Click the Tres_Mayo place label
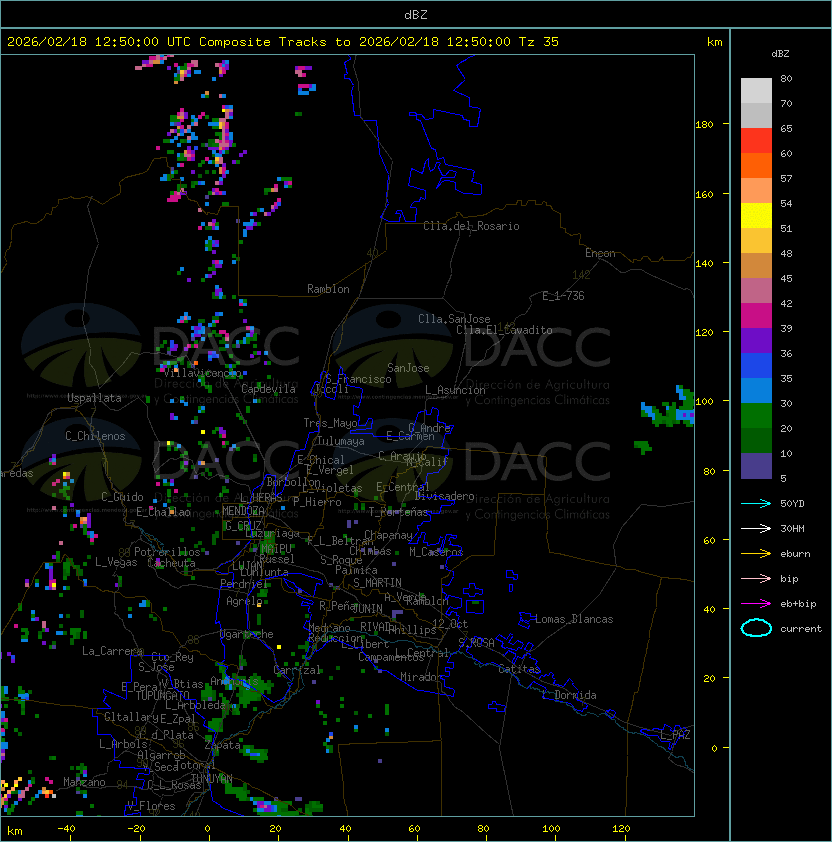This screenshot has width=832, height=842. pos(330,423)
